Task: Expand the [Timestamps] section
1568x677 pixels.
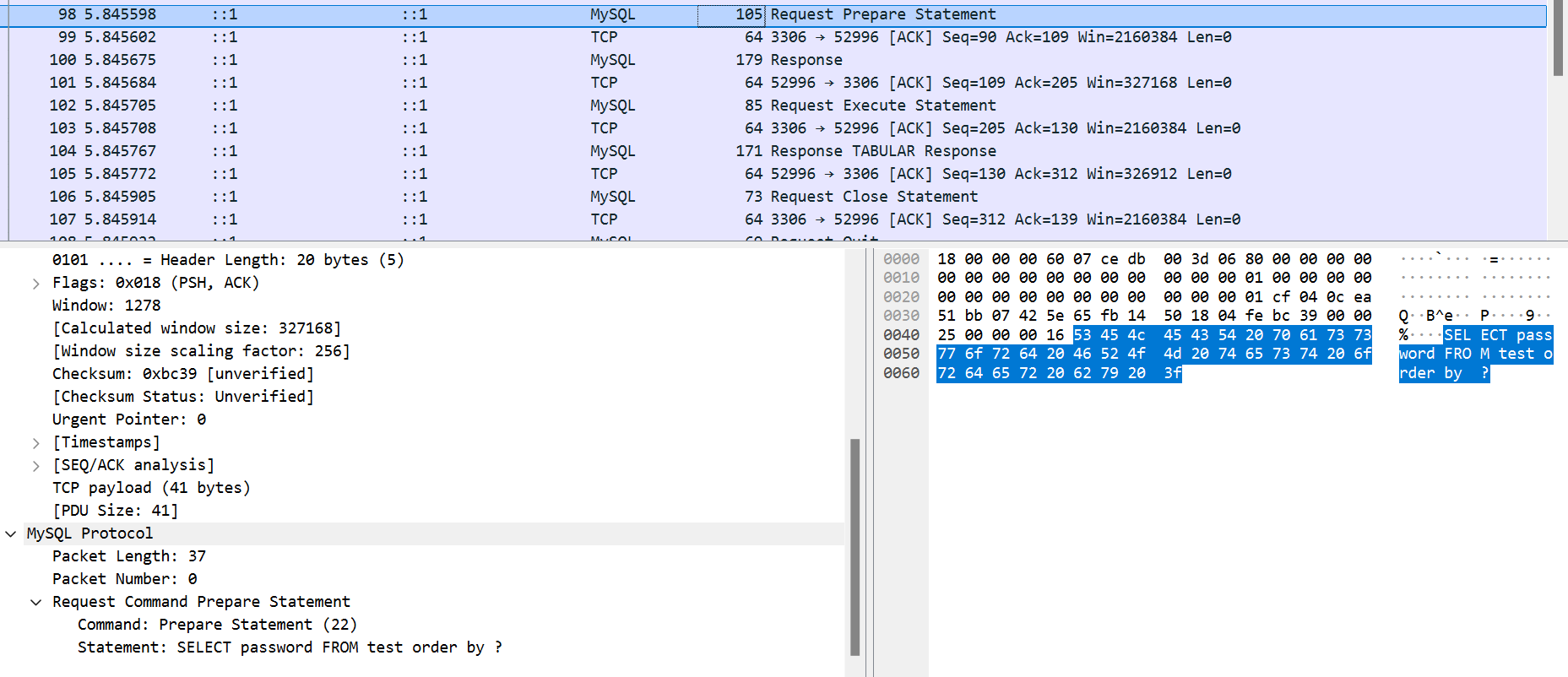Action: (35, 443)
